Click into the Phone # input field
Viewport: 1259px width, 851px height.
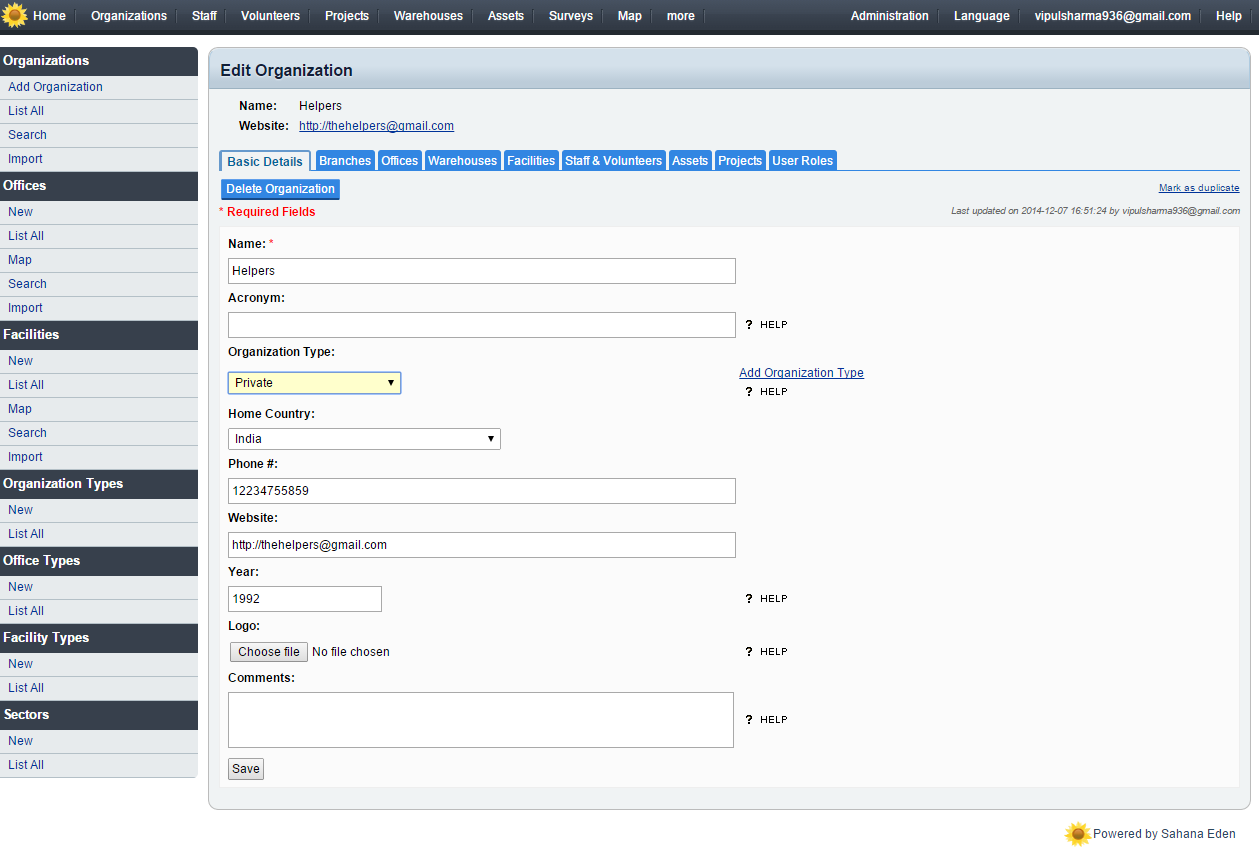(481, 491)
